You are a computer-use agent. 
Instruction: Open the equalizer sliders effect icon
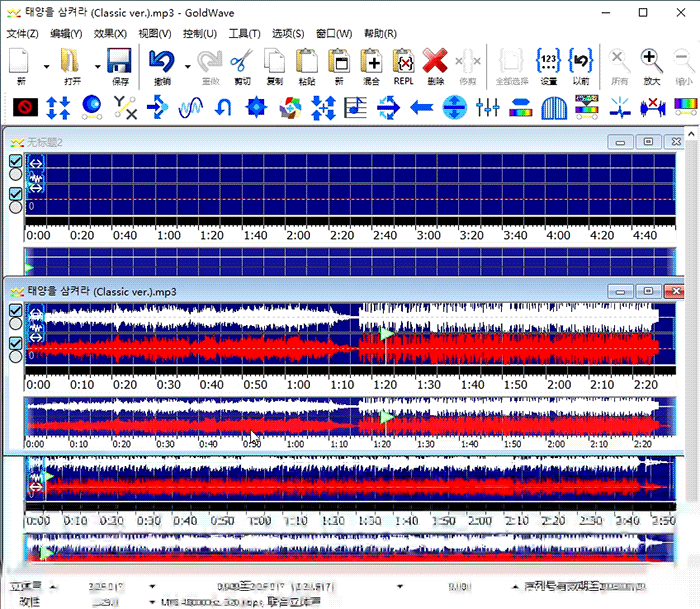click(488, 108)
